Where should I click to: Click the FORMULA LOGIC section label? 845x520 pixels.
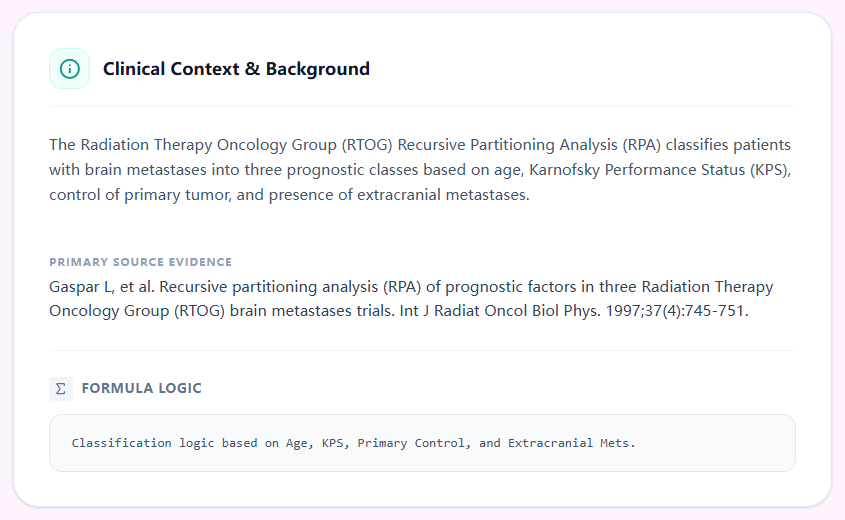pos(142,388)
